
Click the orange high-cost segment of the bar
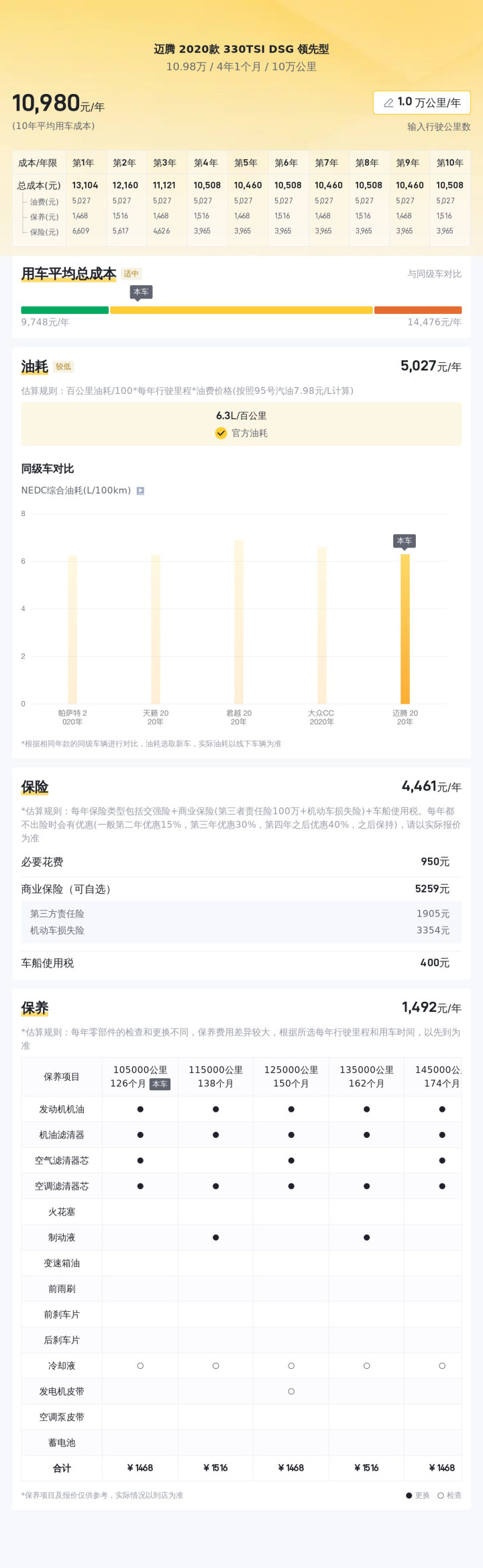click(x=418, y=310)
